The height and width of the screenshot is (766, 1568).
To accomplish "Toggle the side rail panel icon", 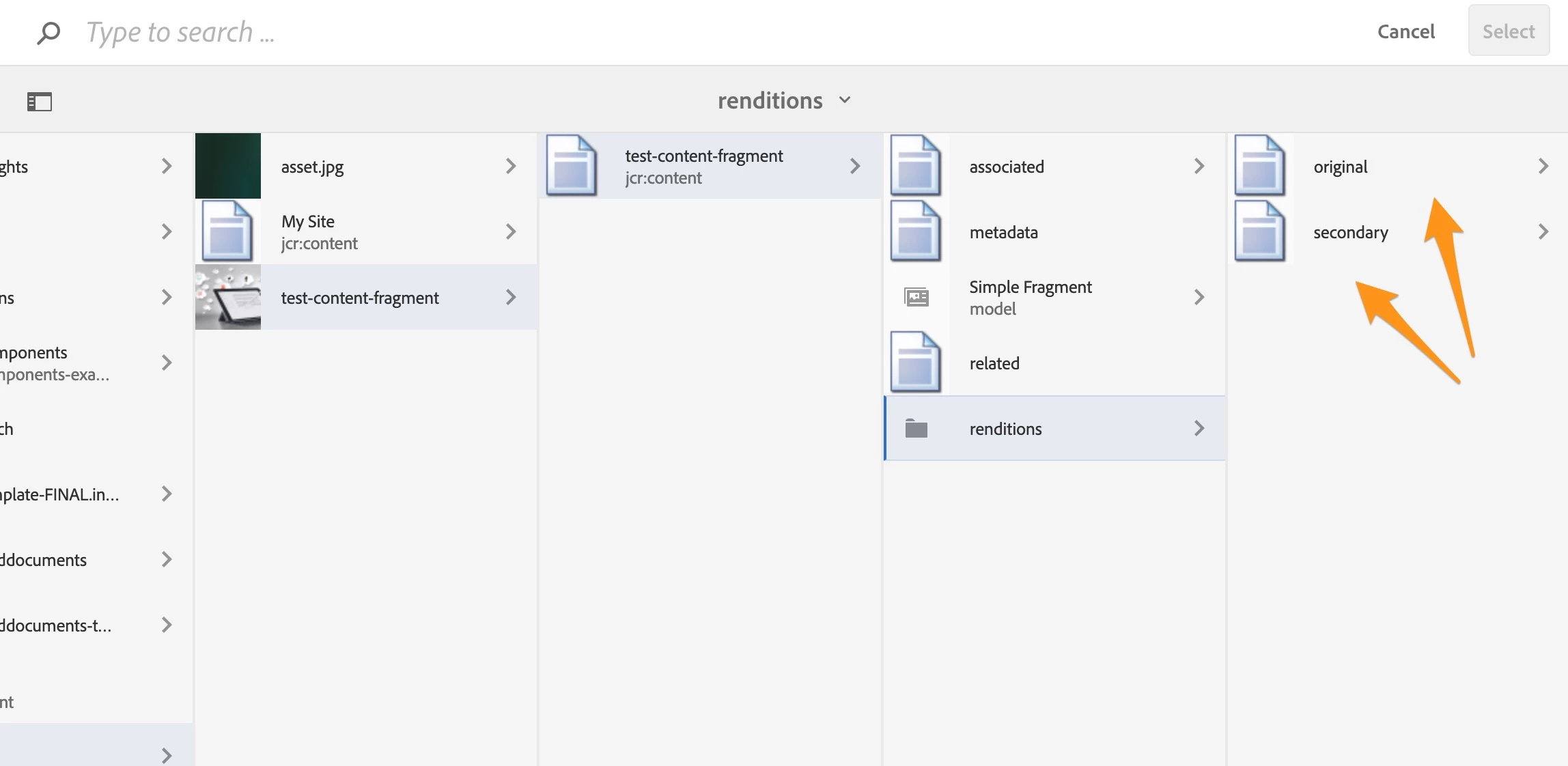I will click(x=40, y=102).
